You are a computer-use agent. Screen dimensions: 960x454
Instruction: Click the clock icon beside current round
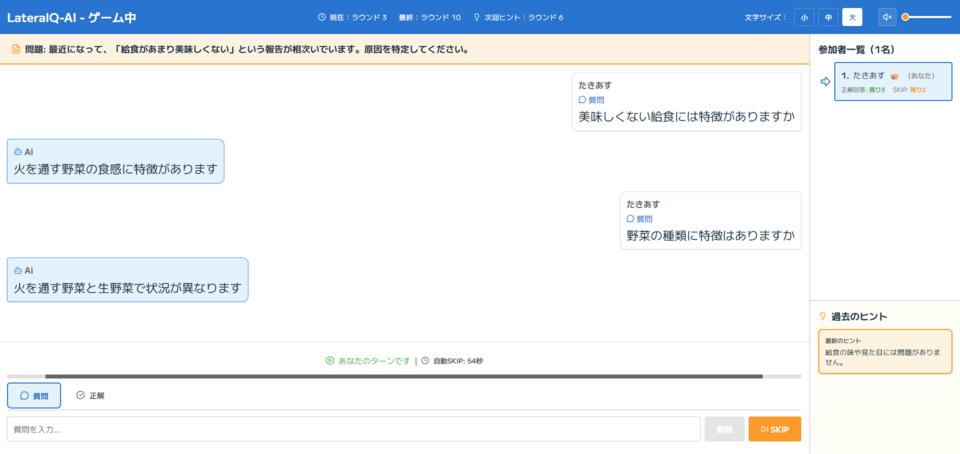click(322, 17)
